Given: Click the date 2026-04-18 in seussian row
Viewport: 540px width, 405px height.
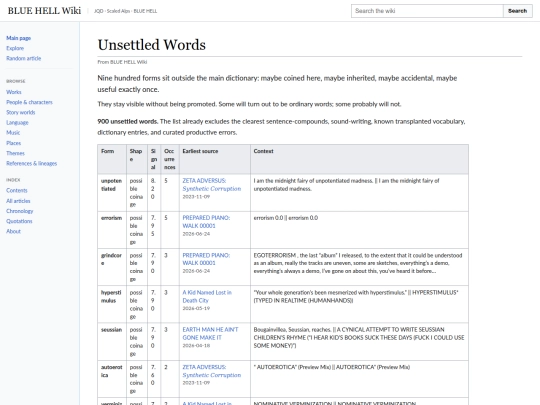Looking at the screenshot, I should click(196, 345).
